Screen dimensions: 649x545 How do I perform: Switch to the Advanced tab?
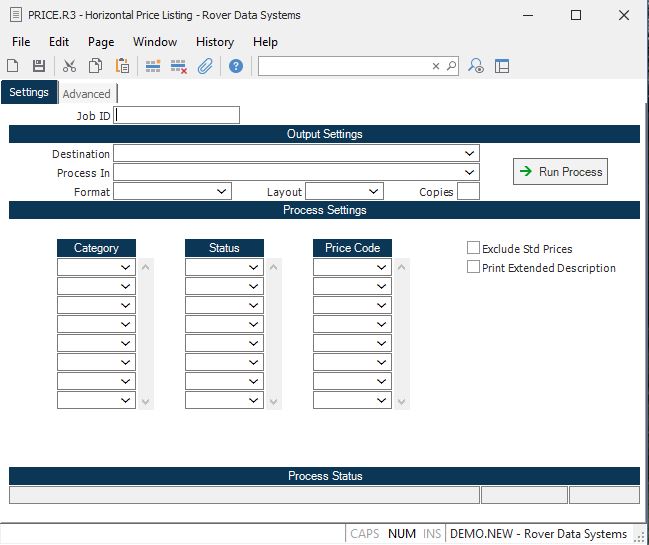(x=87, y=94)
